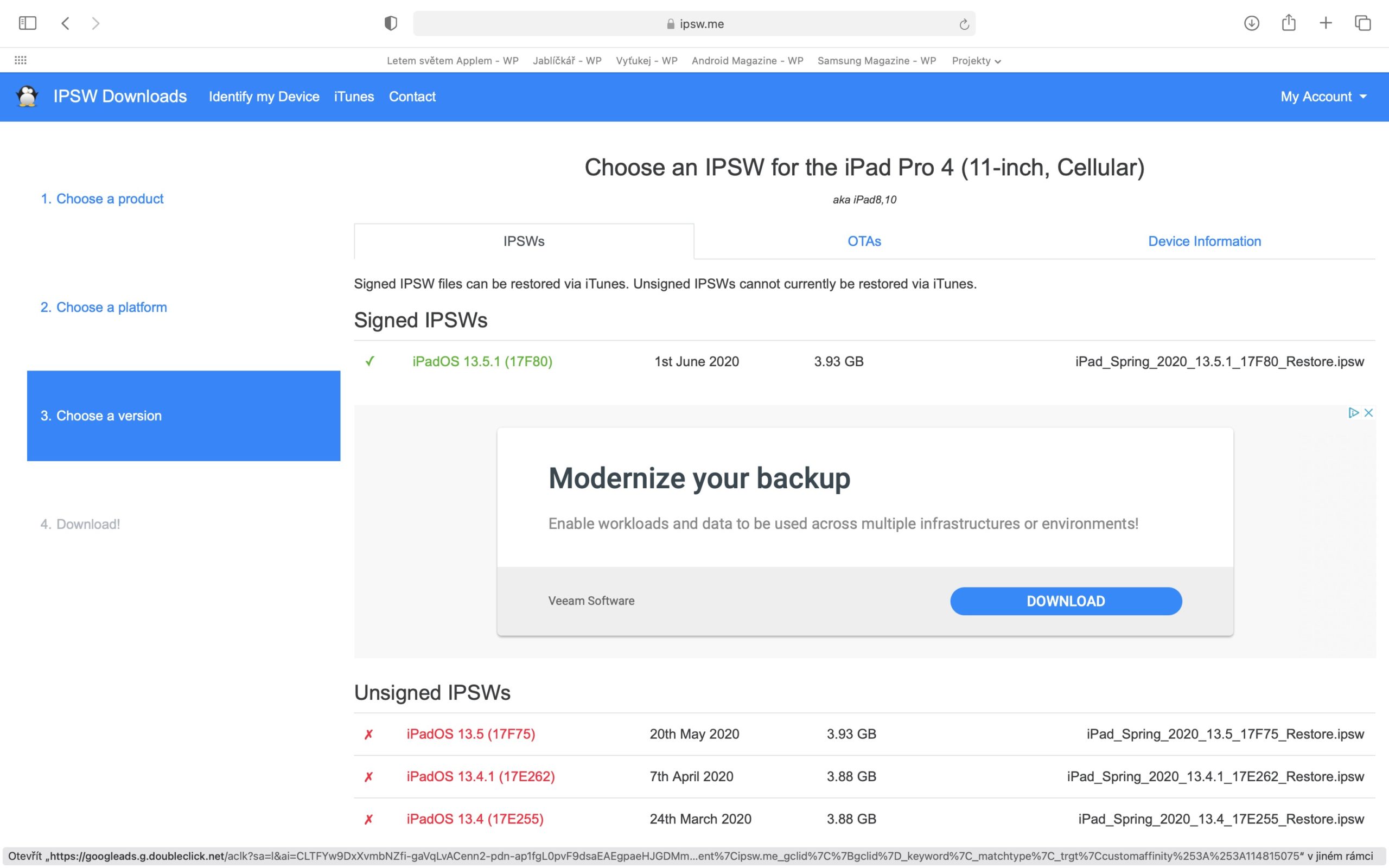1389x868 pixels.
Task: Open the signed iPadOS 13.5.1 (17F80) link
Action: point(482,361)
